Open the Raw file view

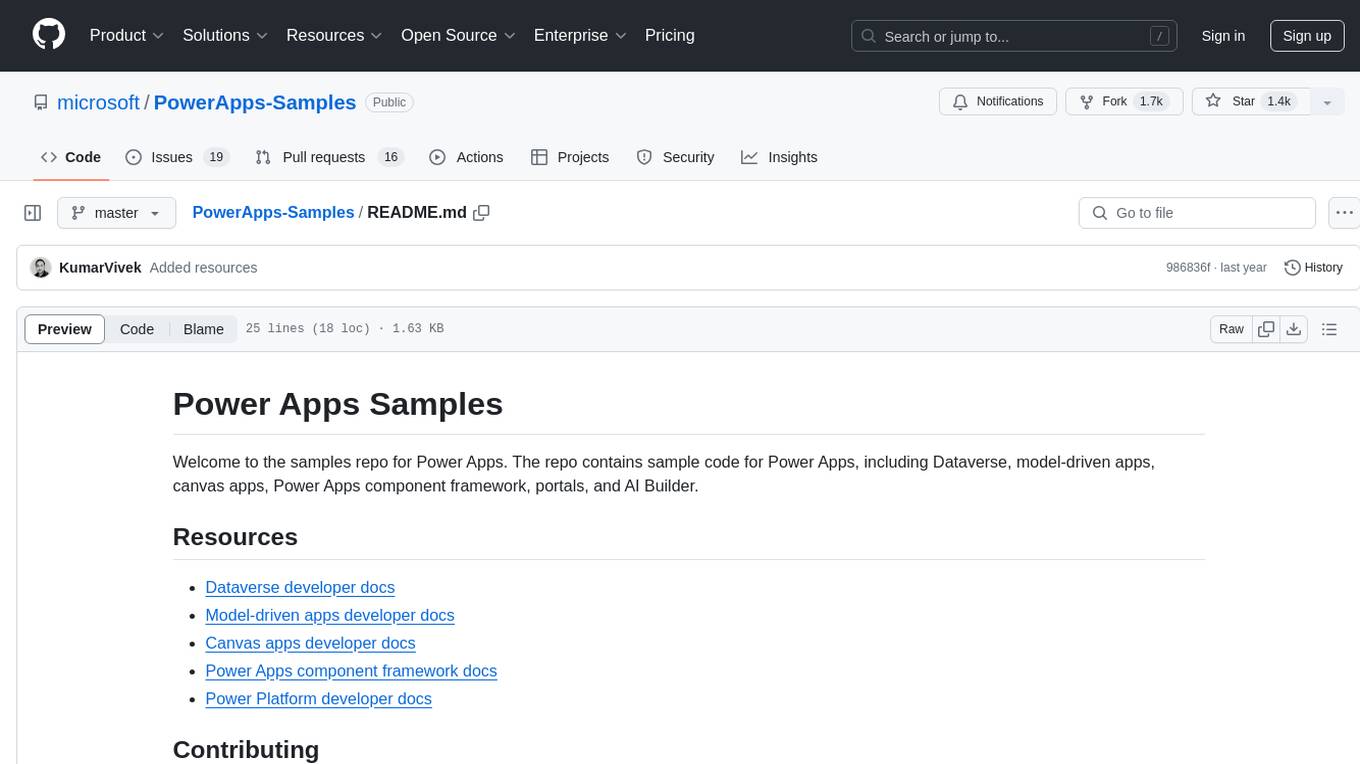(x=1231, y=329)
